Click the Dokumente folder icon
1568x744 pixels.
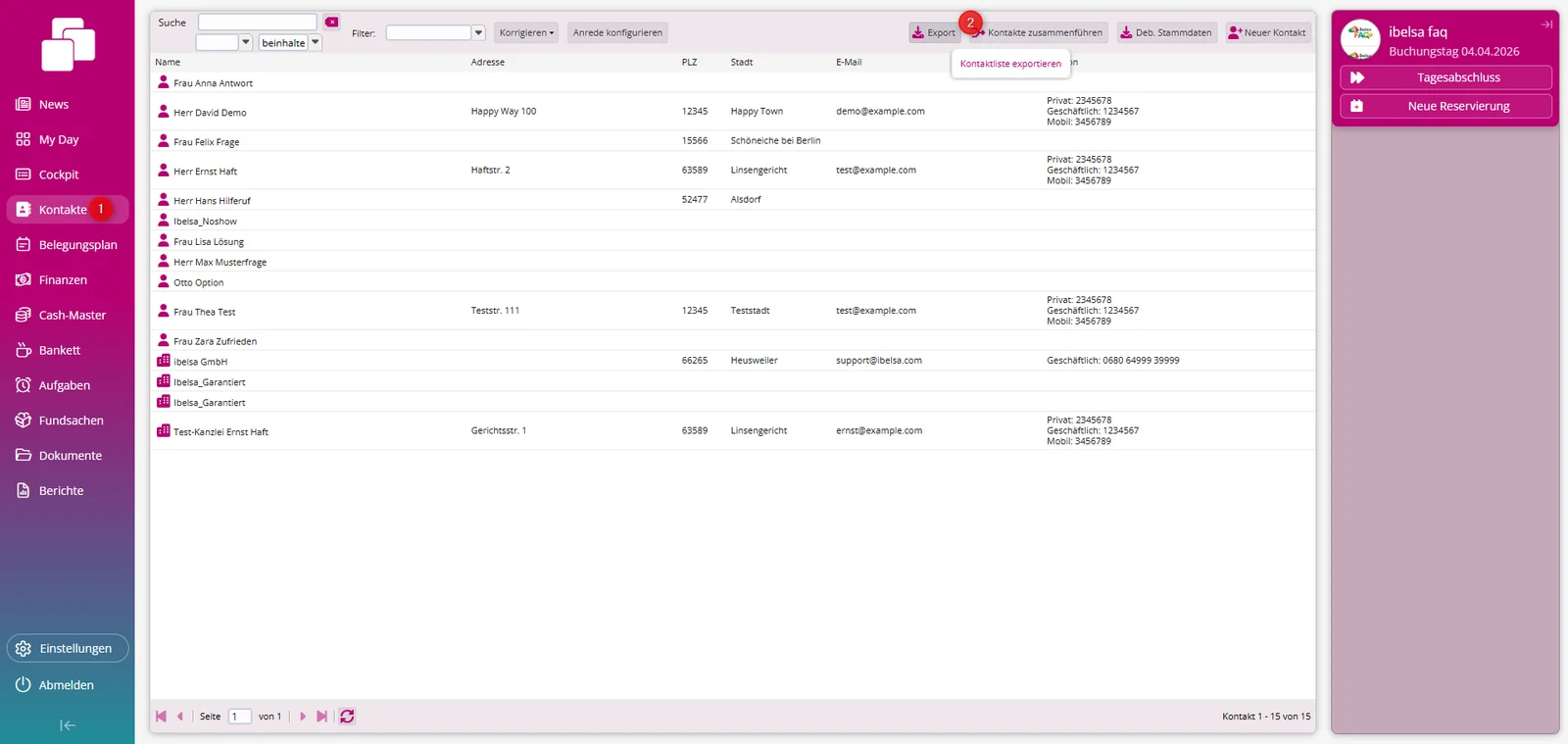pos(24,456)
